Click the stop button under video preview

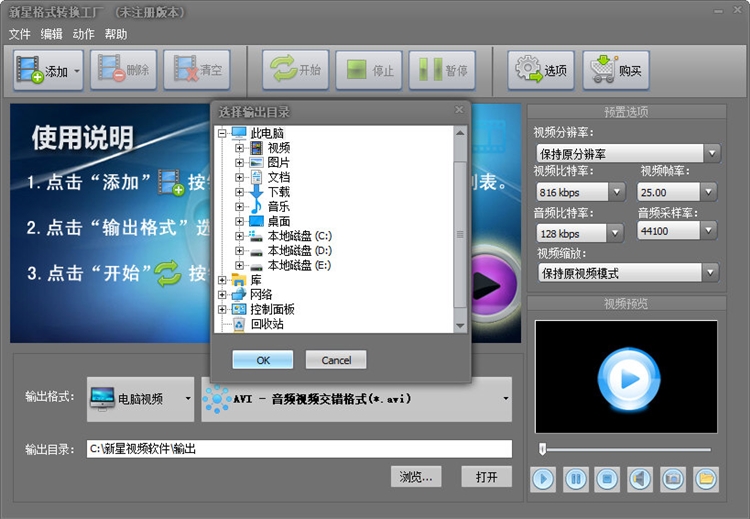[x=608, y=479]
